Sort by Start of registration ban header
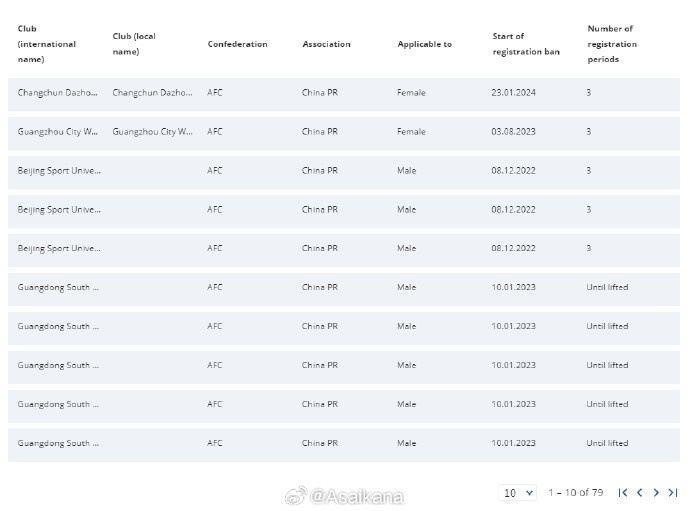Viewport: 690px width, 511px height. pos(526,44)
